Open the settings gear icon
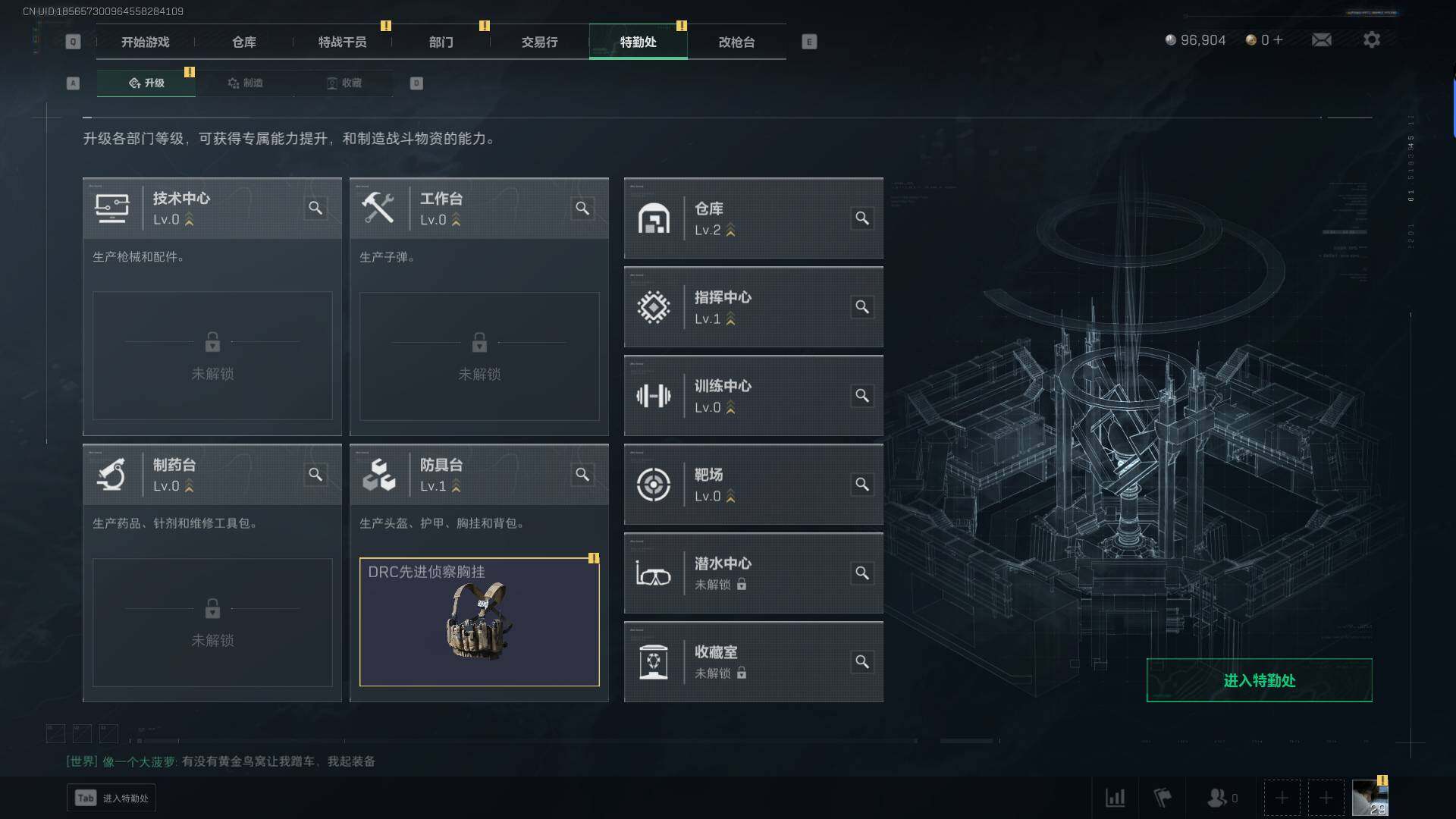Screen dimensions: 1456x819 tap(1371, 40)
